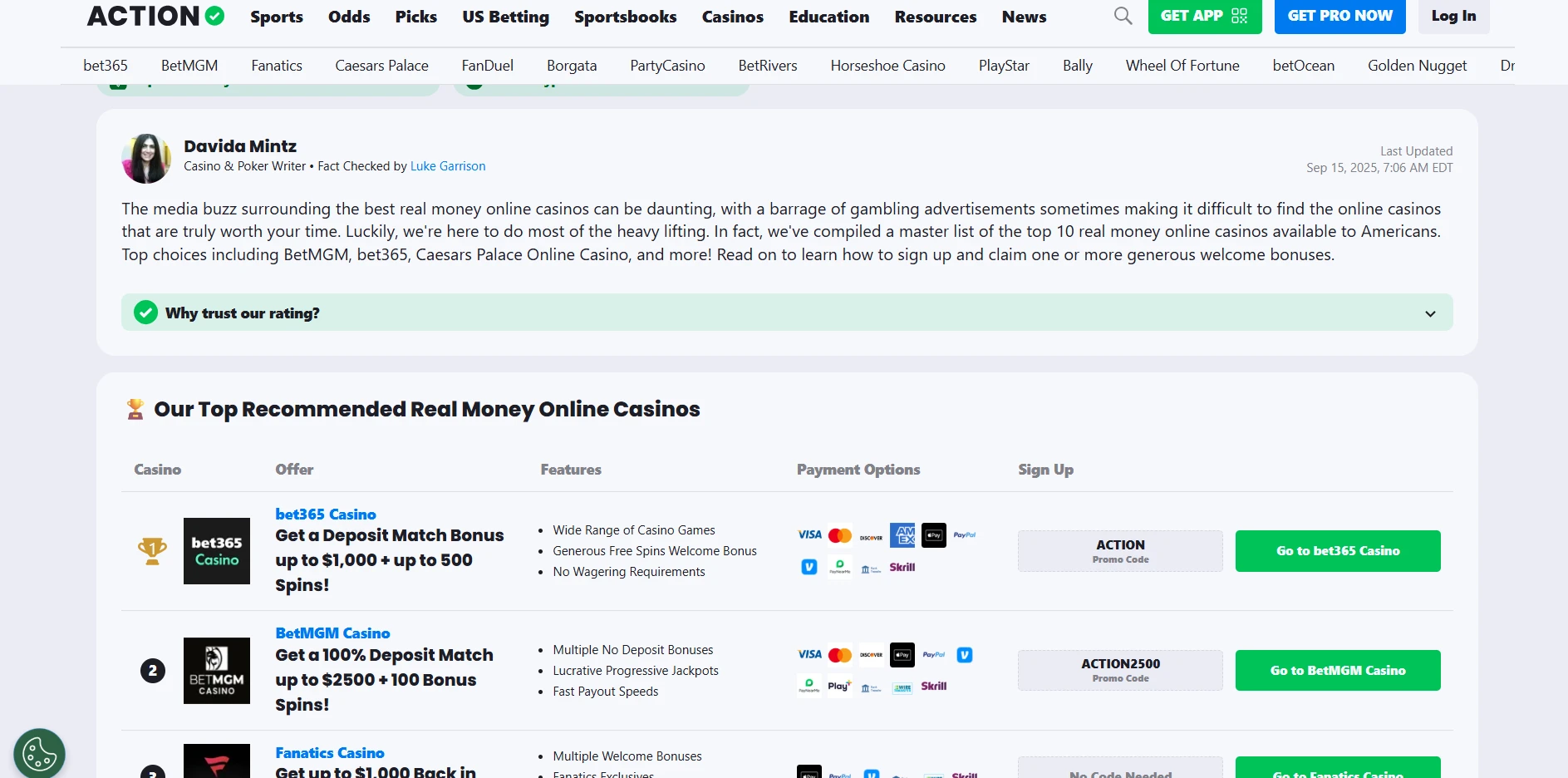Screen dimensions: 1568x778
Task: Click the GET PRO NOW button
Action: pyautogui.click(x=1340, y=16)
